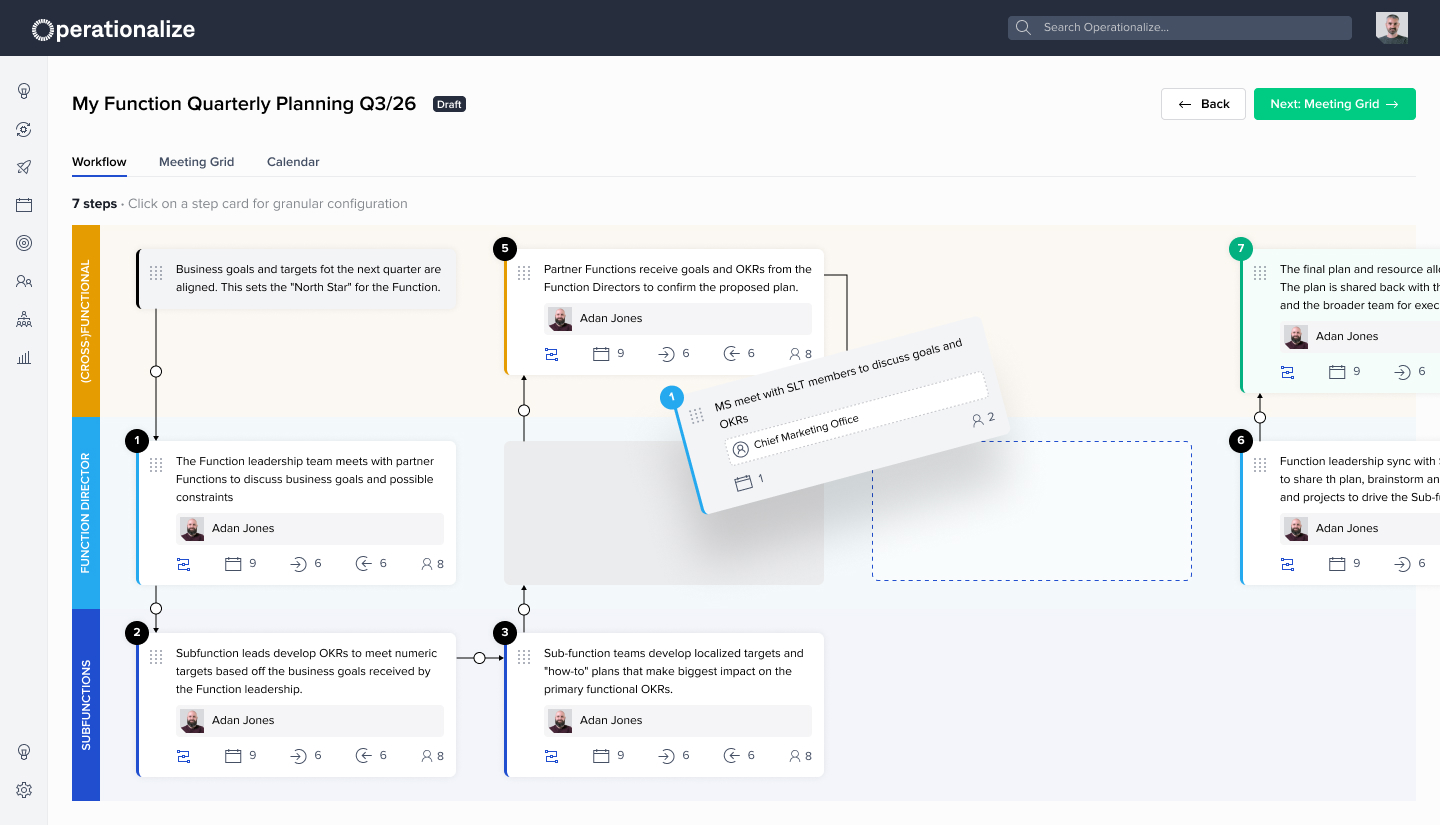Image resolution: width=1440 pixels, height=825 pixels.
Task: Open settings gear in sidebar
Action: pos(24,790)
